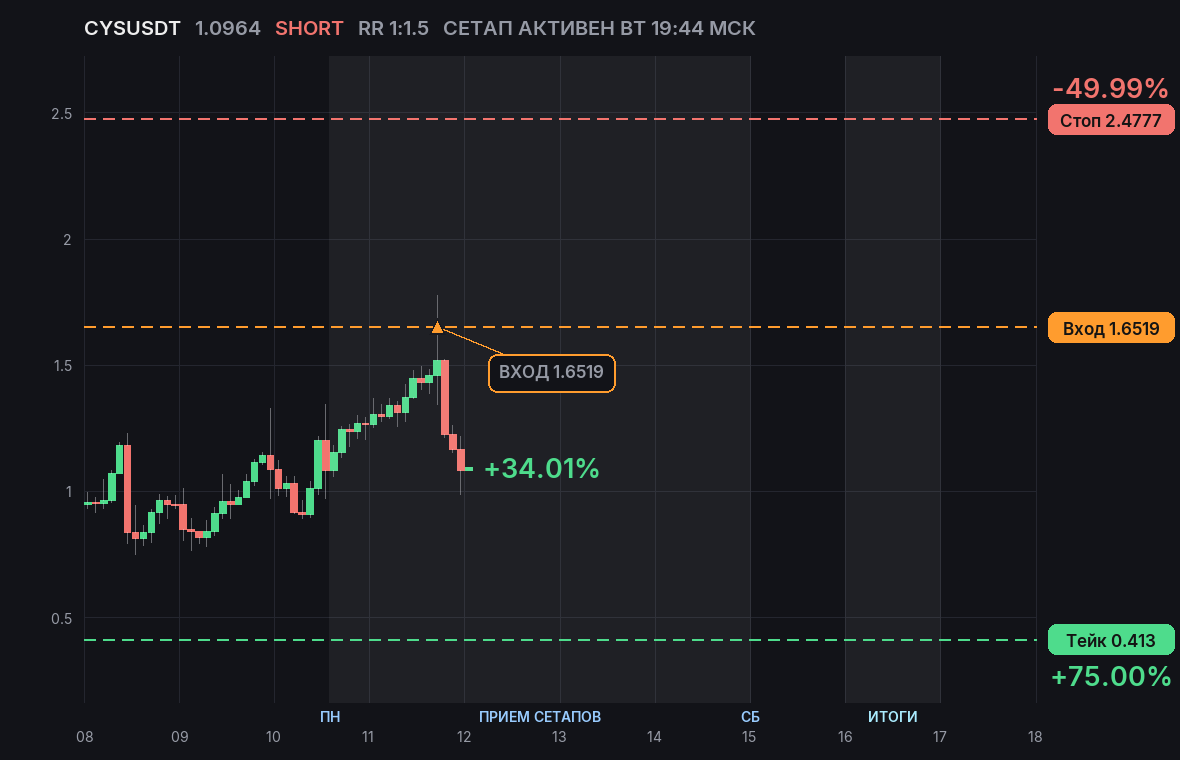Click the -49.99% stop loss percentage

click(x=1110, y=88)
